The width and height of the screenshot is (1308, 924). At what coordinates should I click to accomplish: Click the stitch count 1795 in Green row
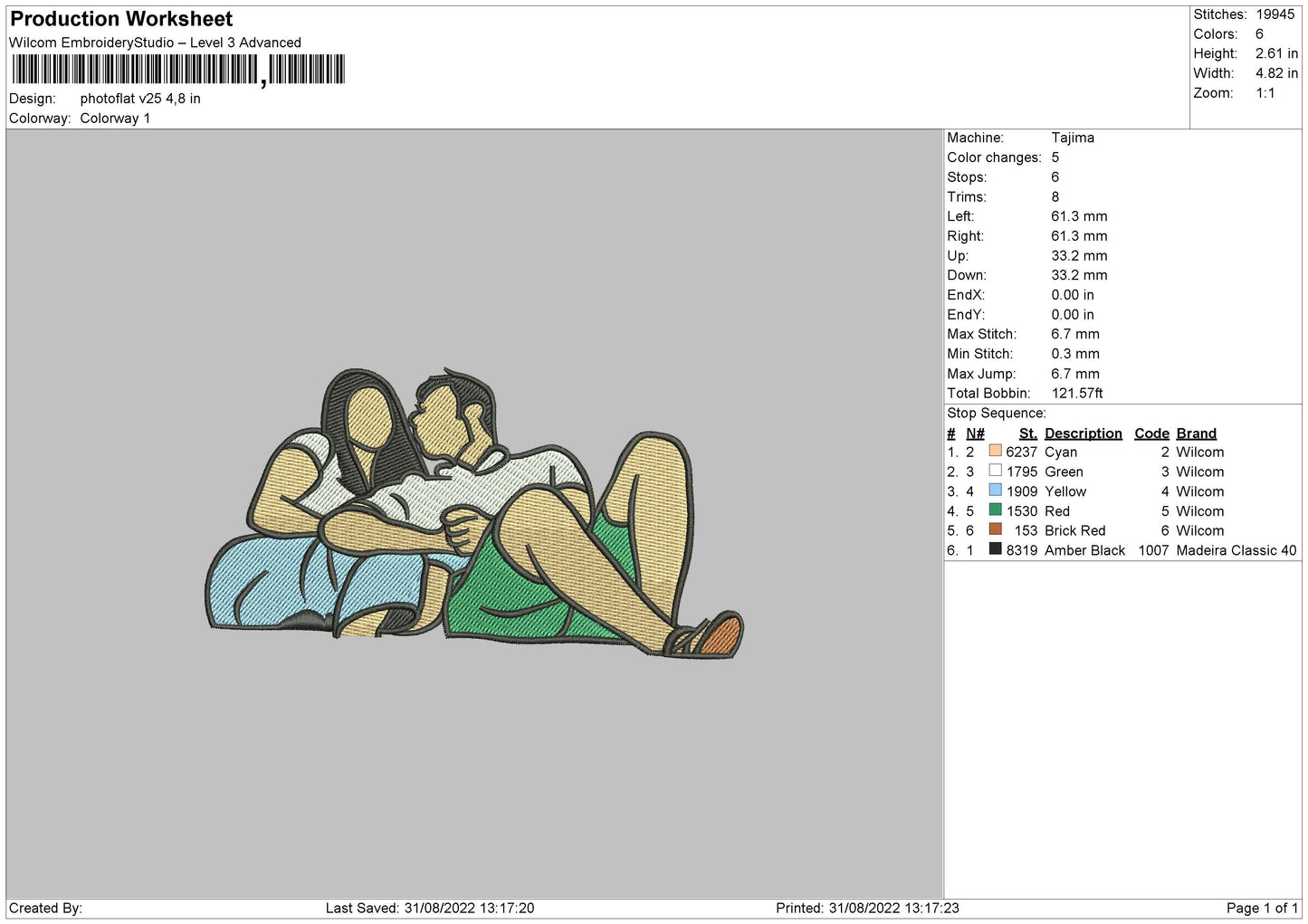coord(1021,472)
